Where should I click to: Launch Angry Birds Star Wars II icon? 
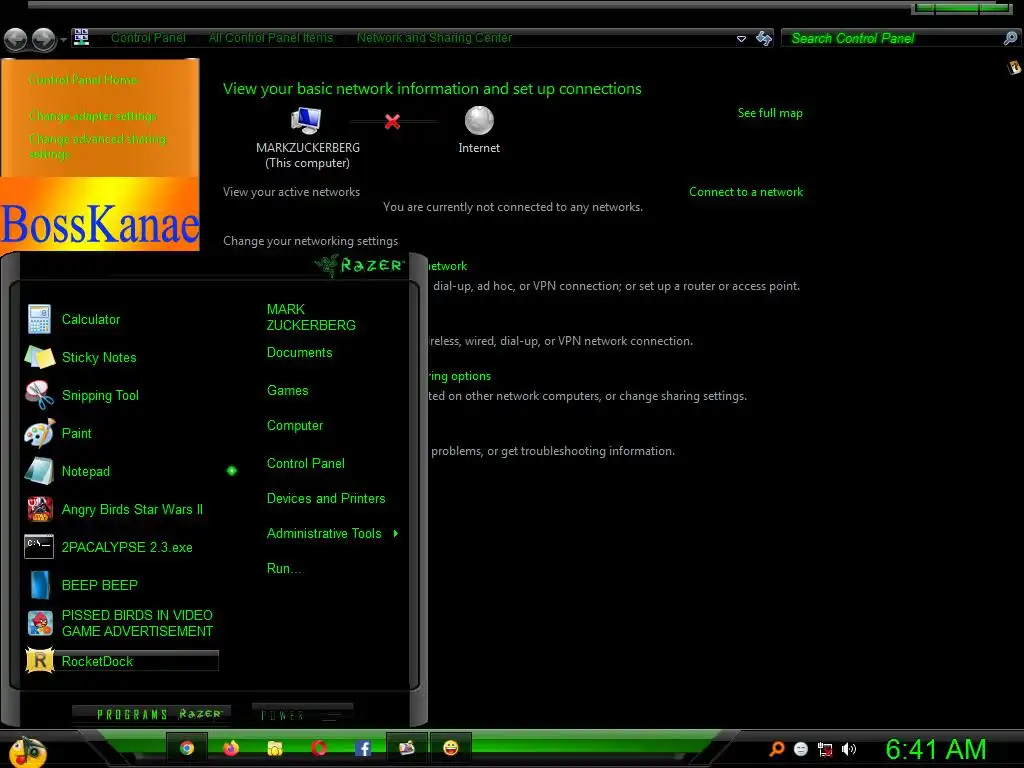coord(39,509)
